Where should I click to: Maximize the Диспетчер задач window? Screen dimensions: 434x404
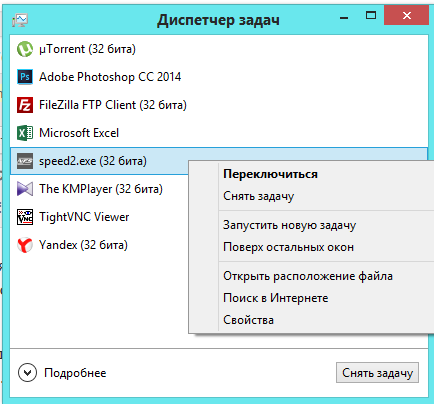point(371,15)
